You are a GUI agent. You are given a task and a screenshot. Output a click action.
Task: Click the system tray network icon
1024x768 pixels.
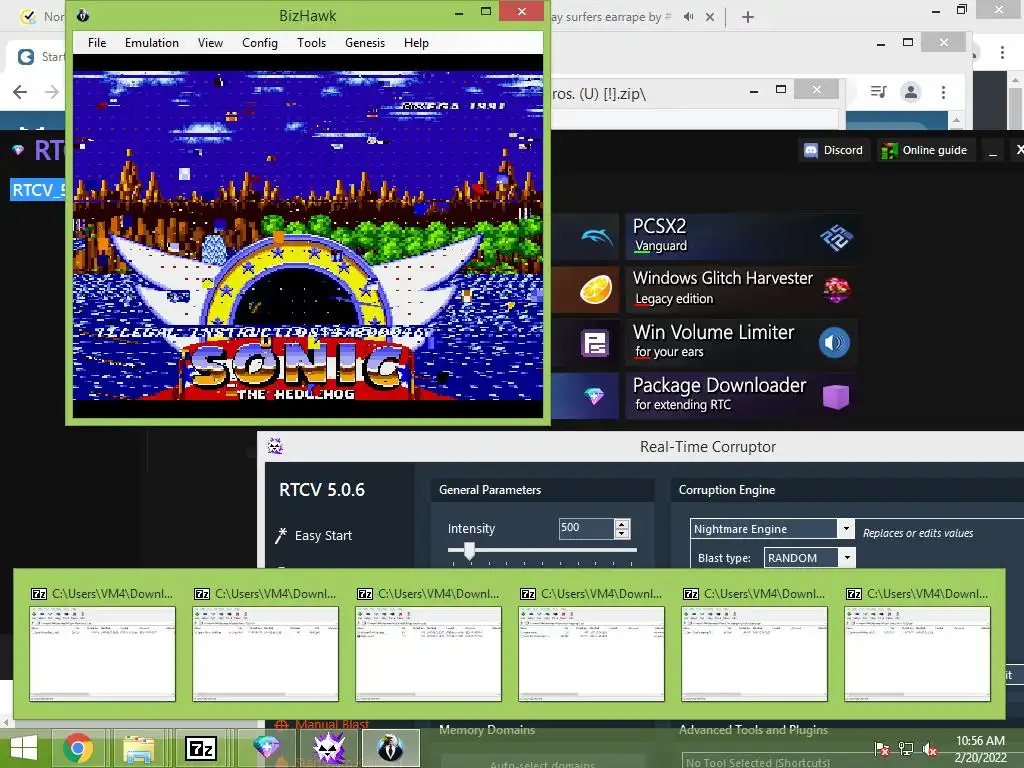click(x=906, y=749)
